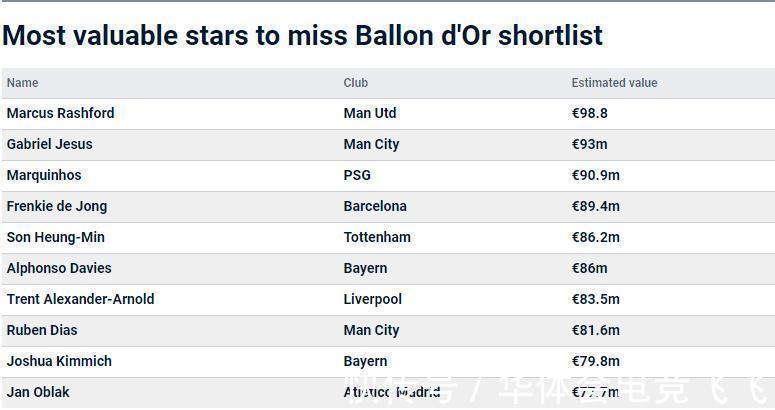Select the Son Heung-Min row name
Viewport: 775px width, 410px height.
[55, 237]
